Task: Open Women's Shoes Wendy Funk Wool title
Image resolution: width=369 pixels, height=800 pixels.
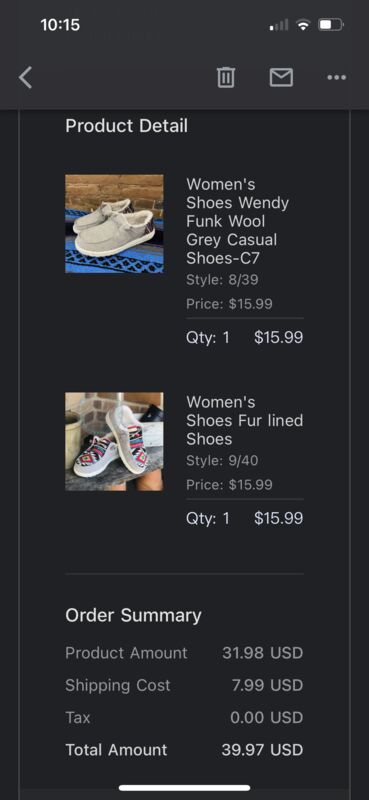Action: [x=238, y=221]
